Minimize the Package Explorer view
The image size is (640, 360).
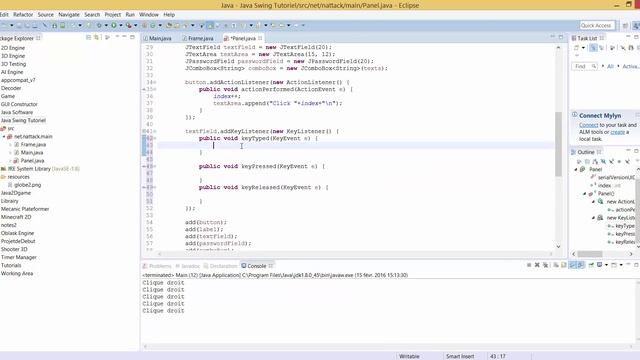point(124,37)
